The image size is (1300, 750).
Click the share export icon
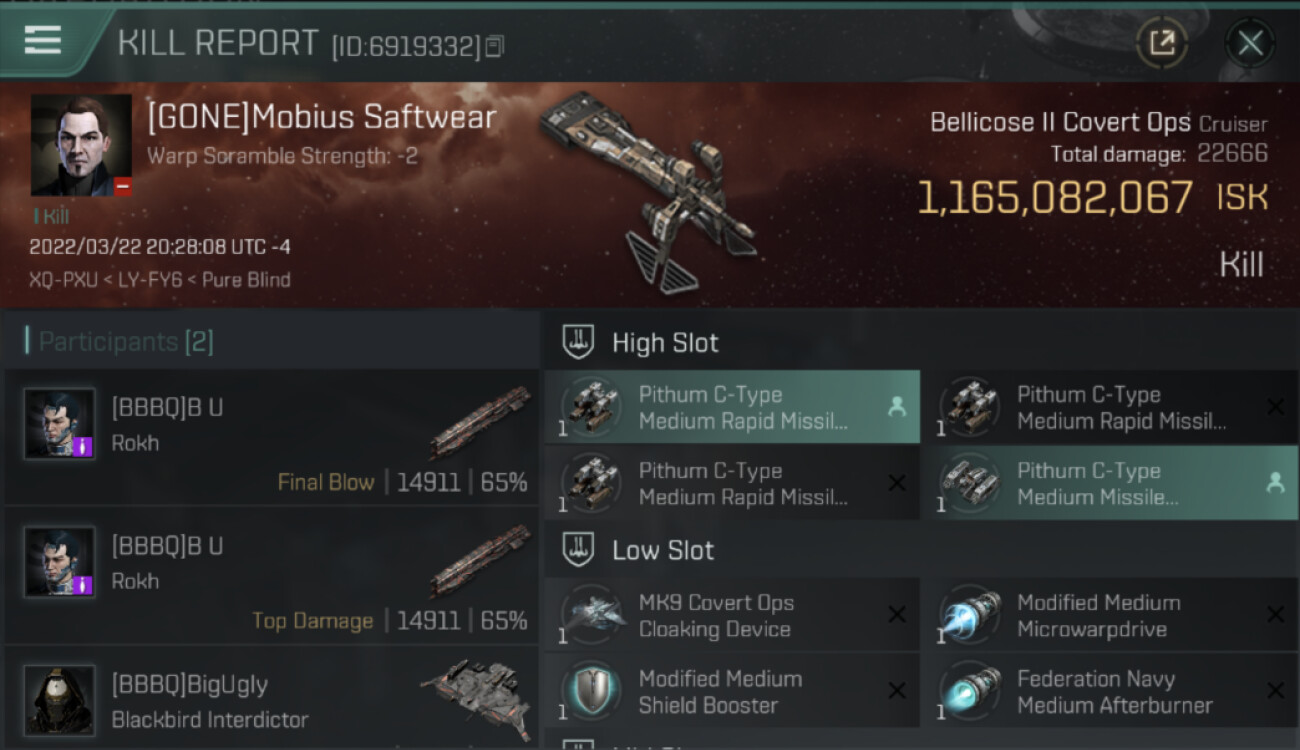click(x=1162, y=43)
